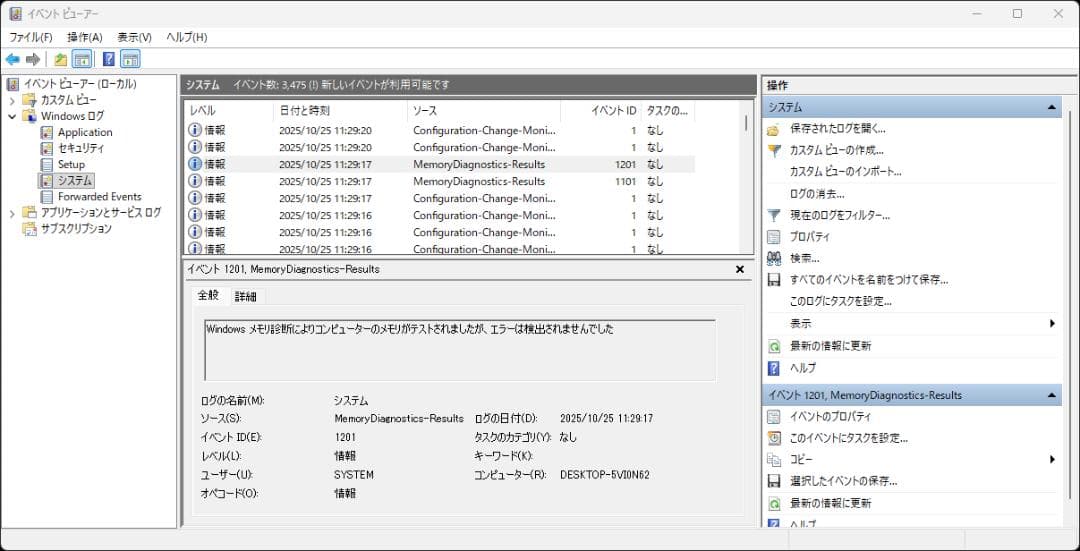Collapse the Windows ログ tree node
Viewport: 1080px width, 551px height.
point(12,116)
